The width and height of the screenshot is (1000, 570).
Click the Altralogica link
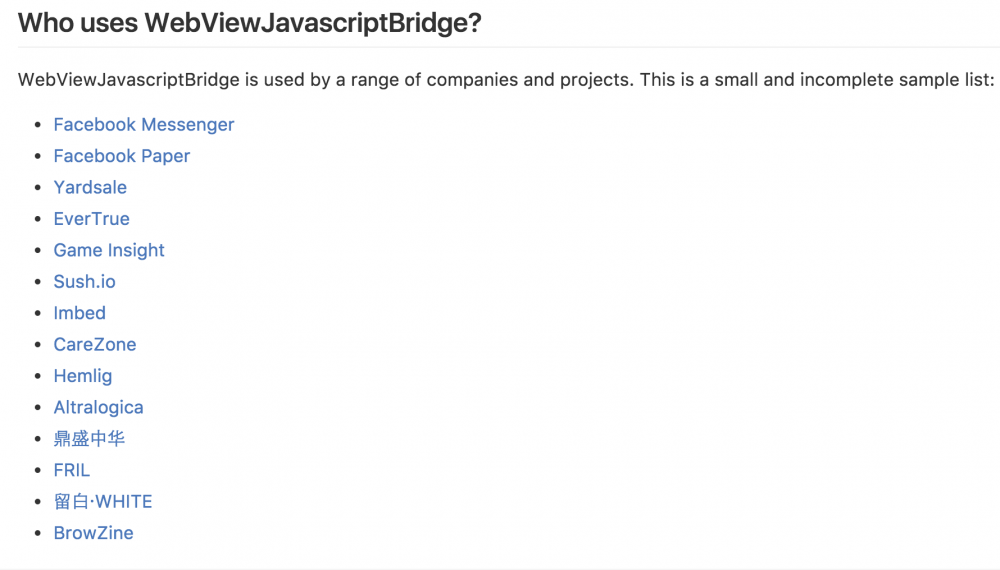98,407
